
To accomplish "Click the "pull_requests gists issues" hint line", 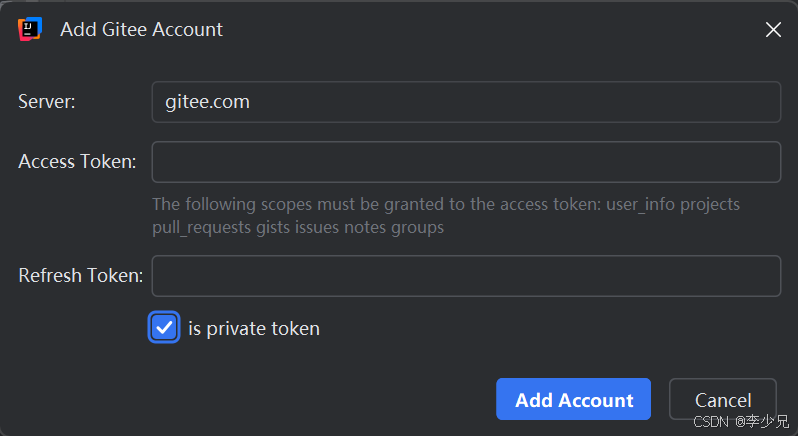I will point(297,227).
